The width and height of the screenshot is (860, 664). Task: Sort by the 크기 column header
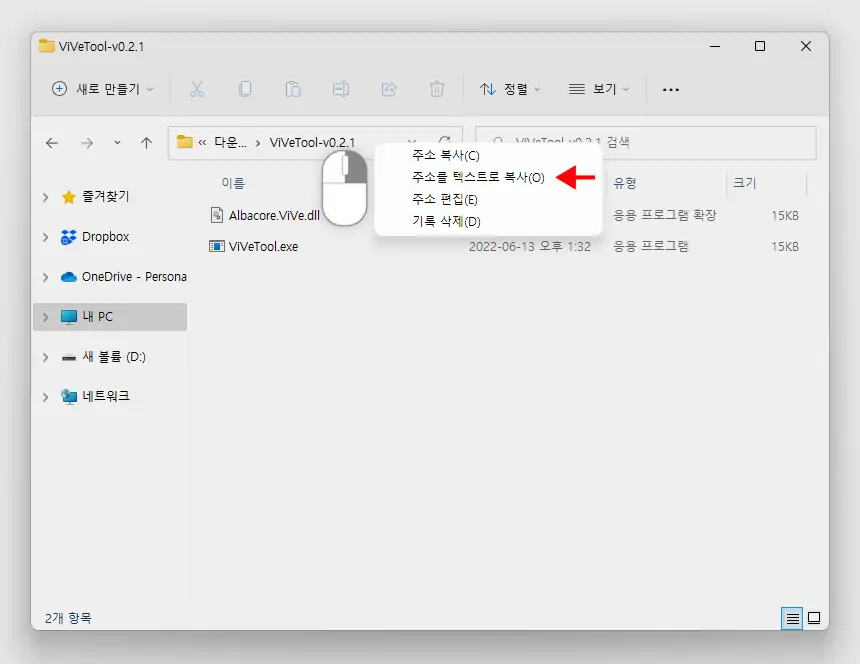tap(745, 183)
